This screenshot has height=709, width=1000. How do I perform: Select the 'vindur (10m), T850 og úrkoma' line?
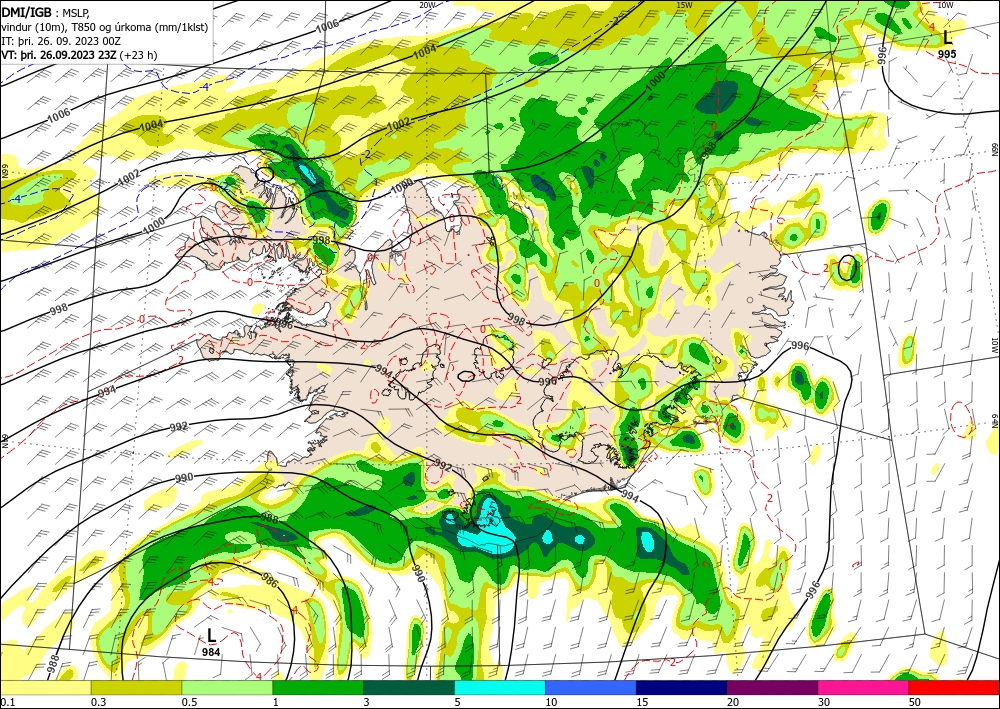(x=105, y=26)
